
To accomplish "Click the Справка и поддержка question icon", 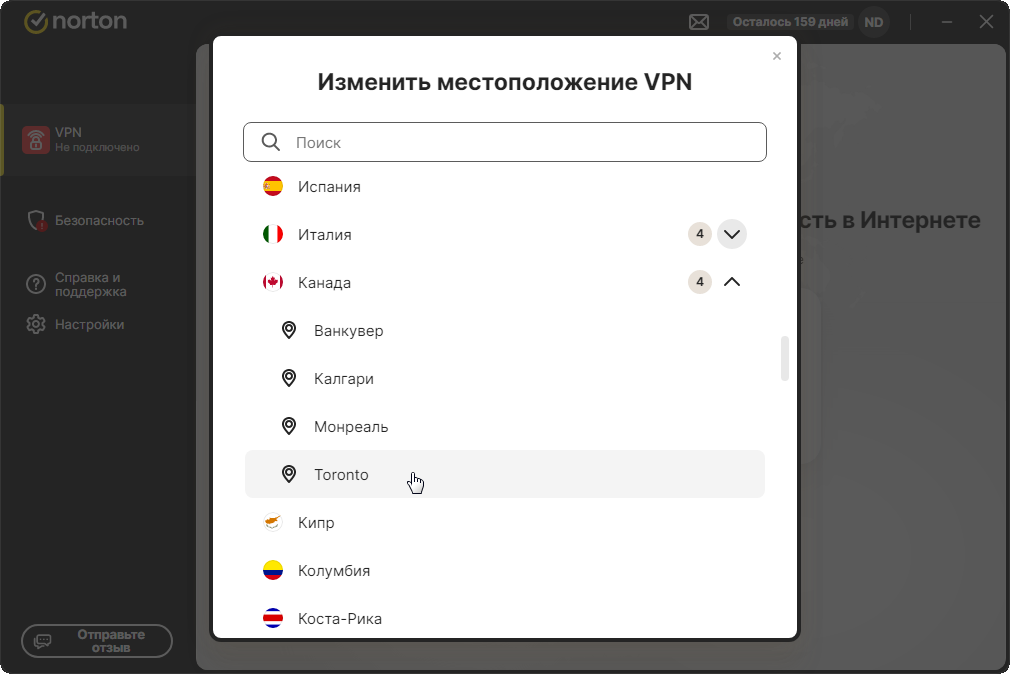I will coord(36,285).
